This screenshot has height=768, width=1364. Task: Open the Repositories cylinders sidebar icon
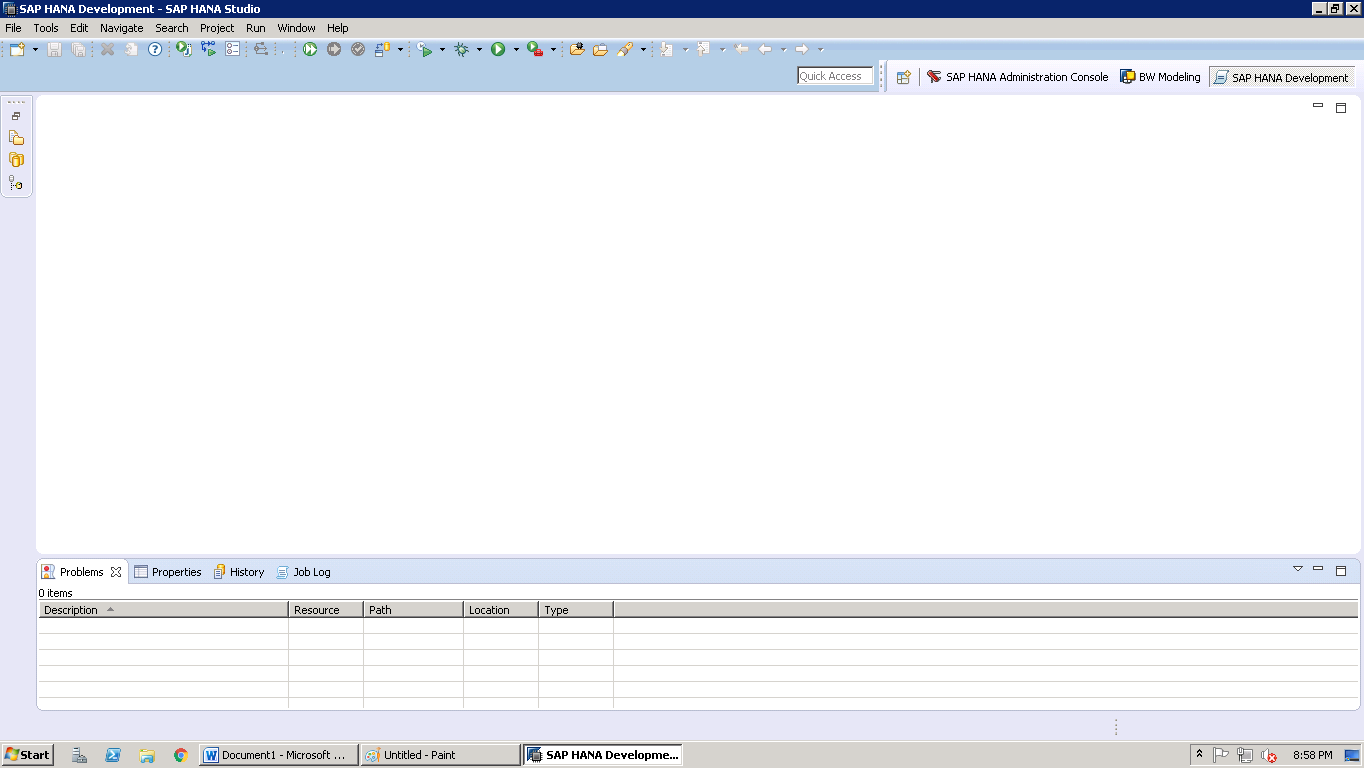tap(16, 160)
